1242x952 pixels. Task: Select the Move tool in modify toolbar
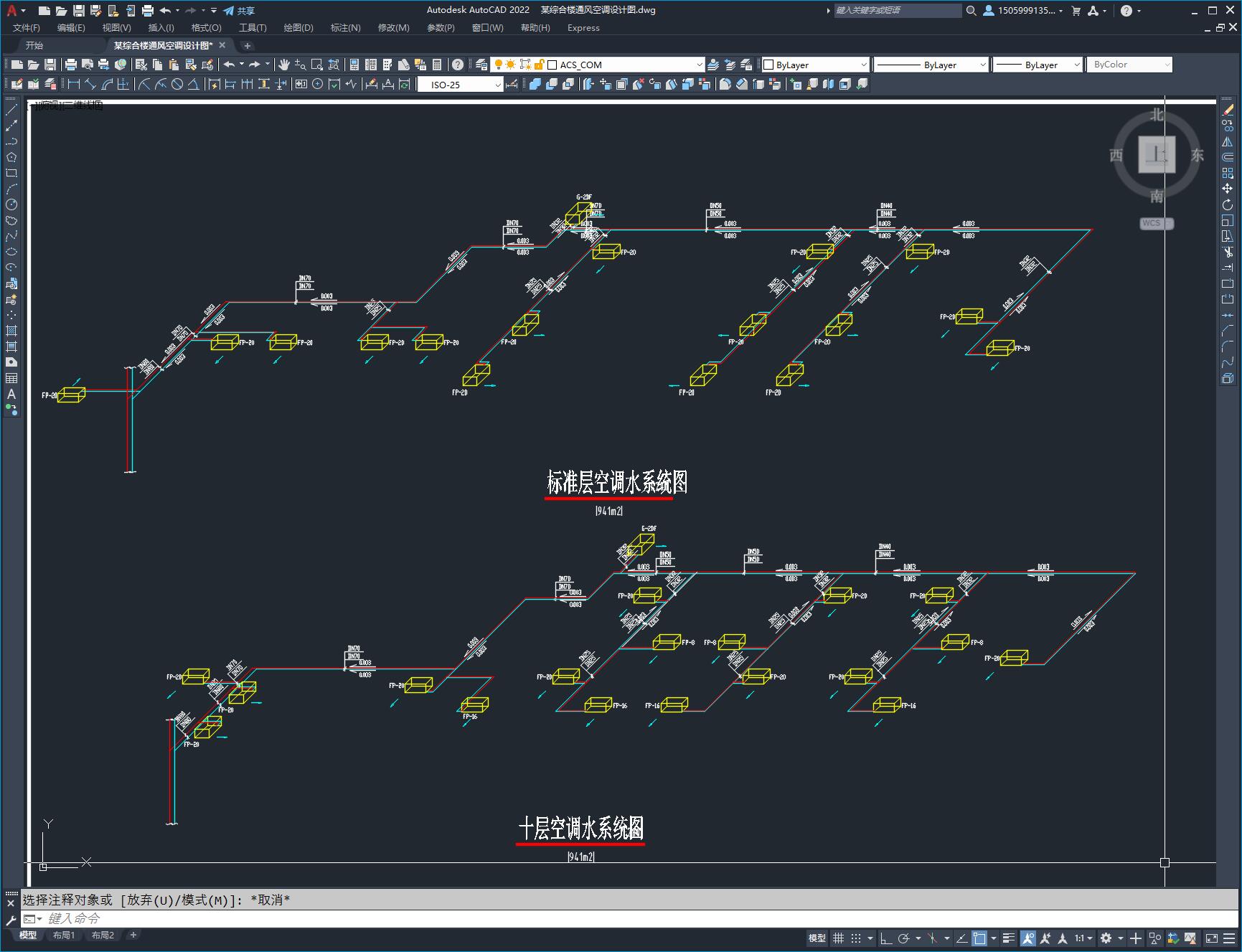[x=1228, y=189]
